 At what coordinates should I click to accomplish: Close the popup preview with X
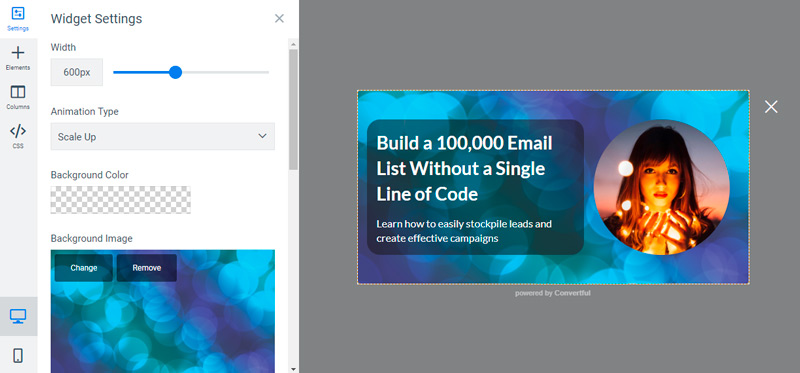(771, 106)
